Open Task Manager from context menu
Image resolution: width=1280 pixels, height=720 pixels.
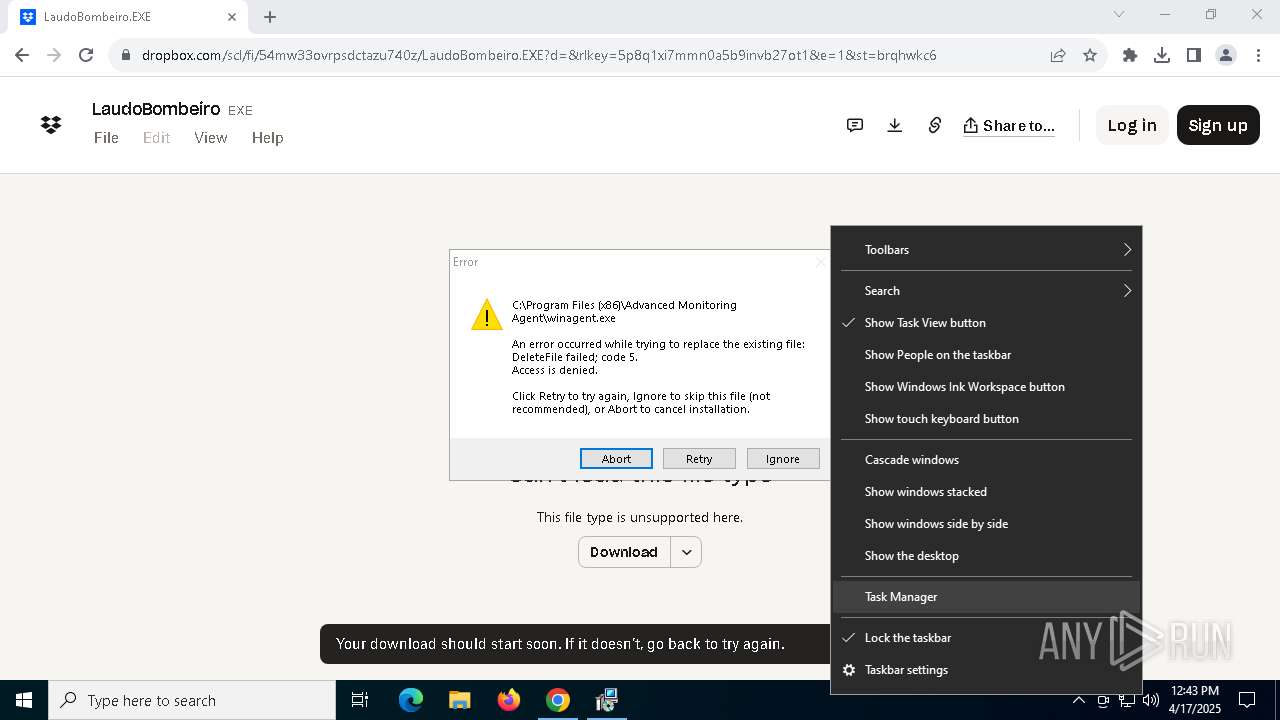986,596
